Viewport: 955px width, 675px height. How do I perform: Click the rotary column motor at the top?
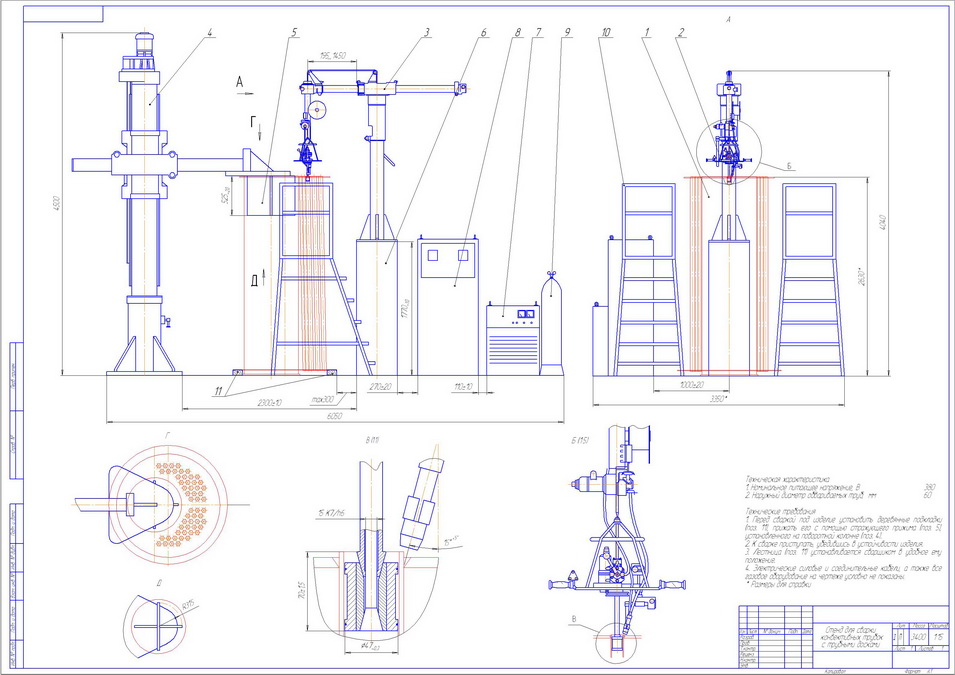pyautogui.click(x=143, y=45)
